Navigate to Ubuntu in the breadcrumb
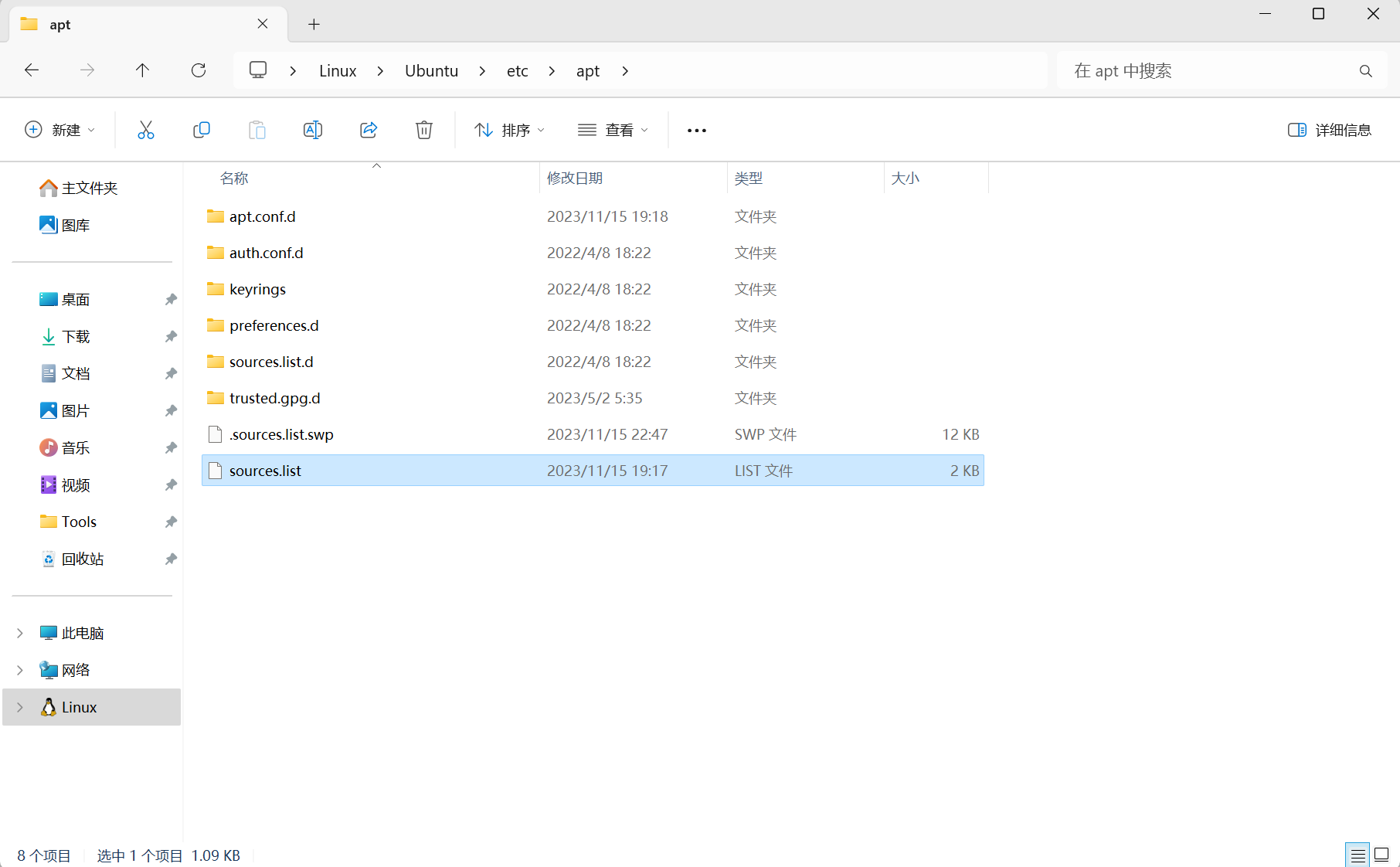 click(x=430, y=70)
